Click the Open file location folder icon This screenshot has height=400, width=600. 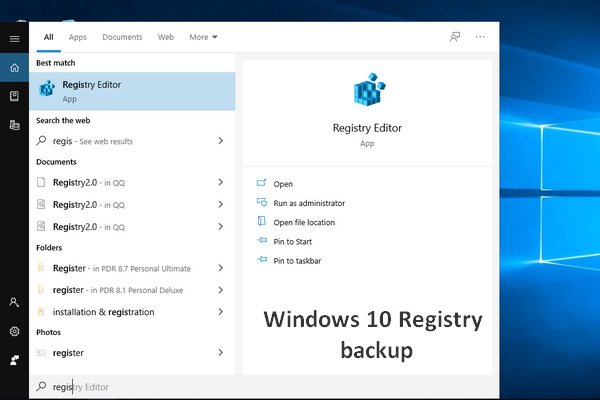click(x=262, y=222)
